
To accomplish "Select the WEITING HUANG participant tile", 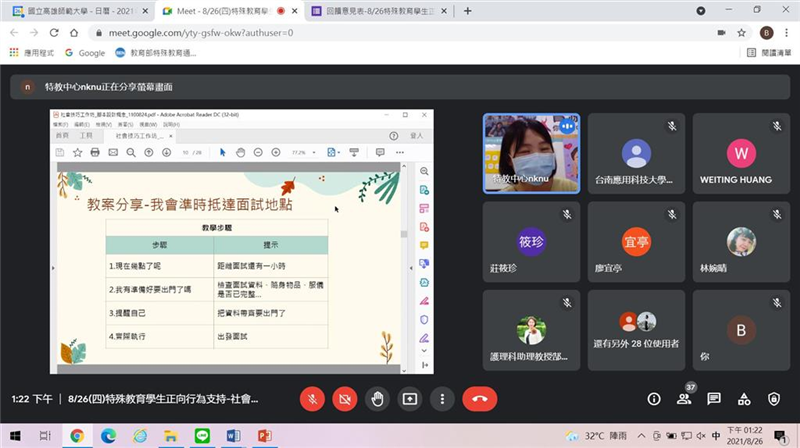I will (739, 153).
